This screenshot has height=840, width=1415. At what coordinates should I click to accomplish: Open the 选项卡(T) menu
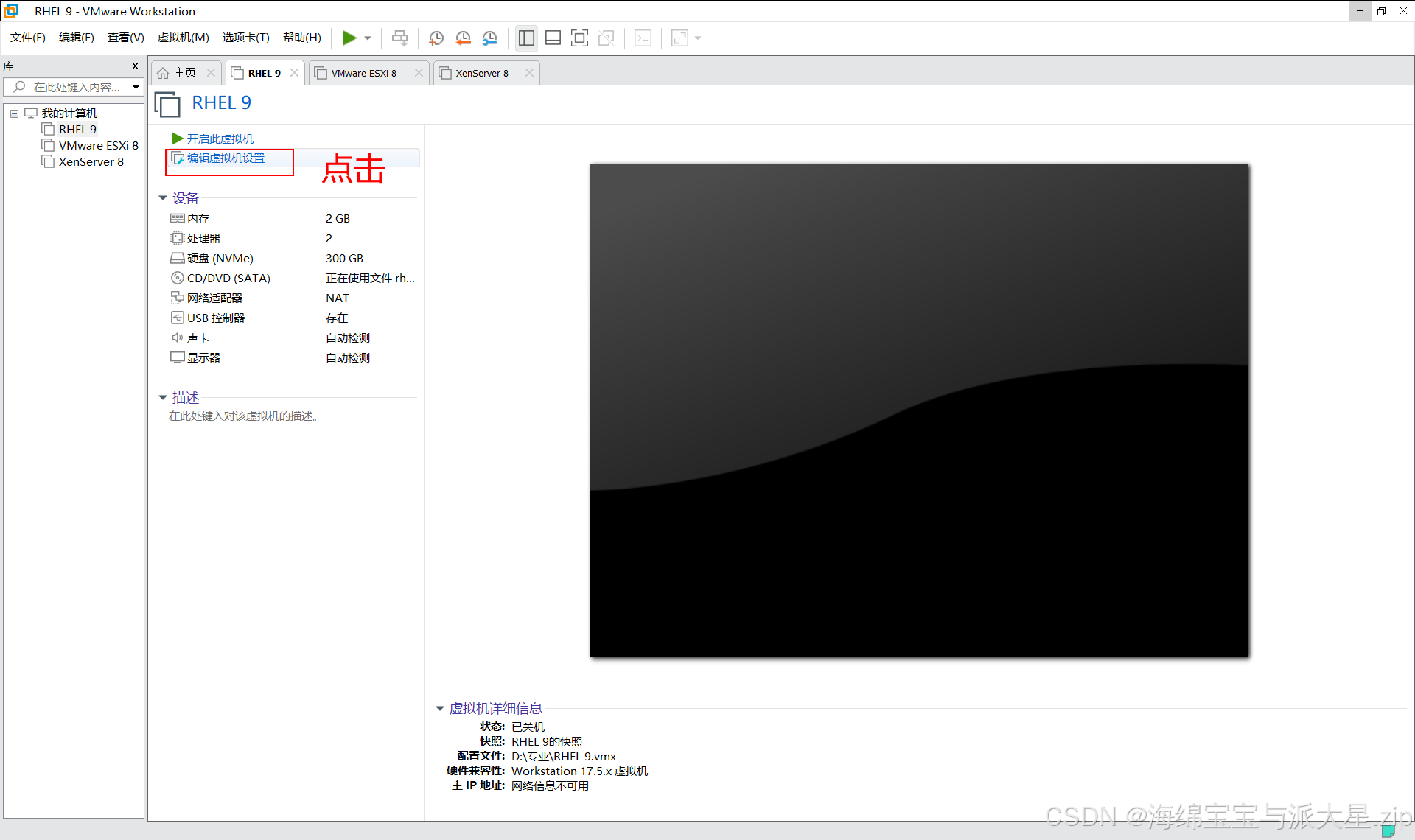pyautogui.click(x=246, y=38)
